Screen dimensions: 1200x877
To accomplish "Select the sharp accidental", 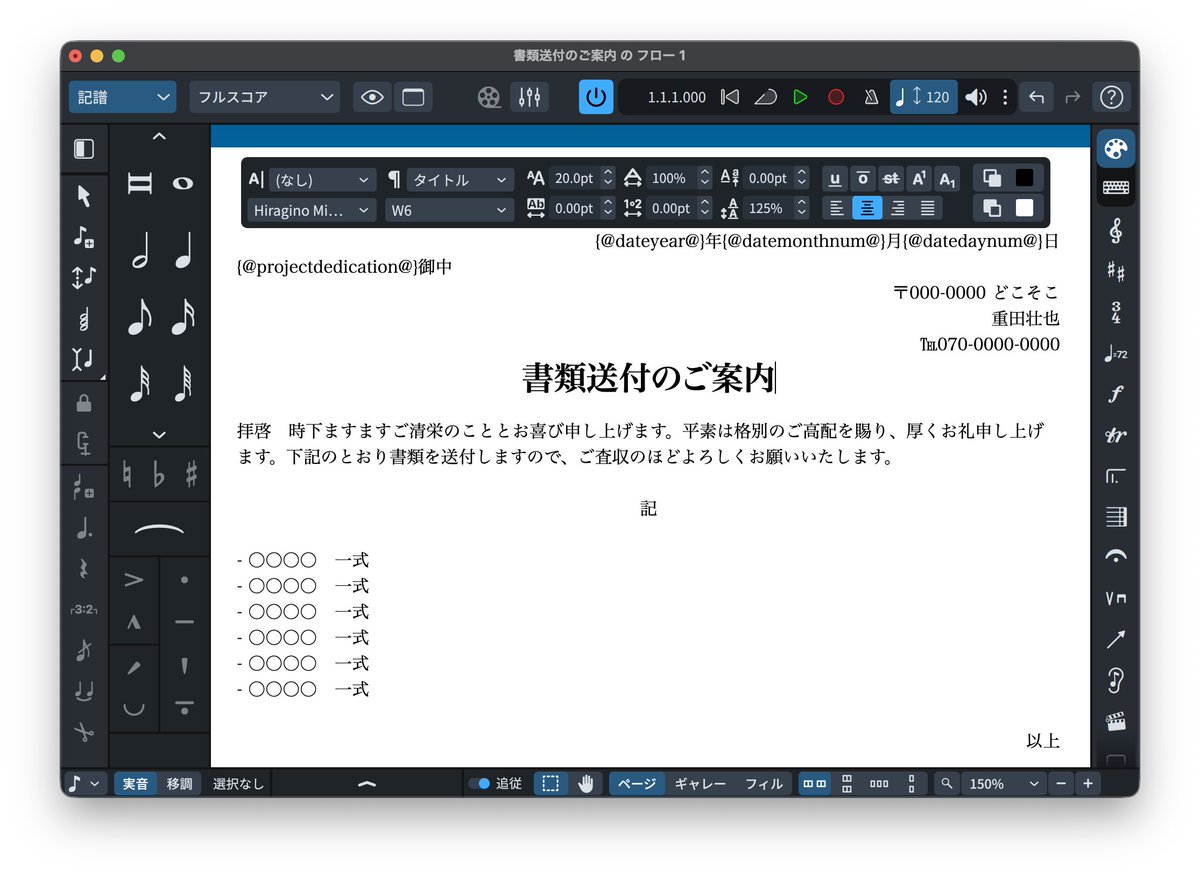I will (x=190, y=474).
